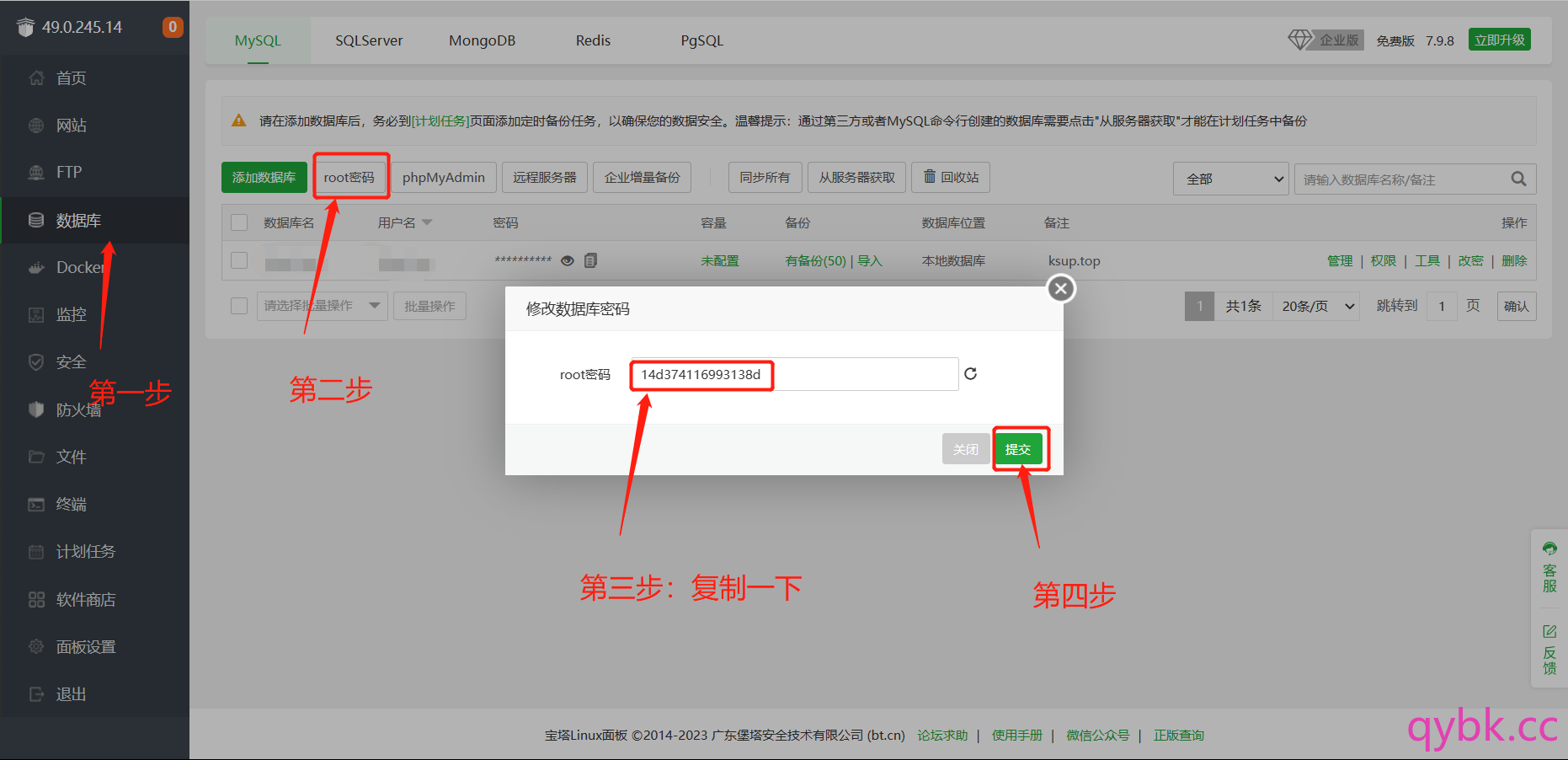This screenshot has width=1568, height=760.
Task: Click the 立即升级 upgrade button
Action: pyautogui.click(x=1500, y=40)
